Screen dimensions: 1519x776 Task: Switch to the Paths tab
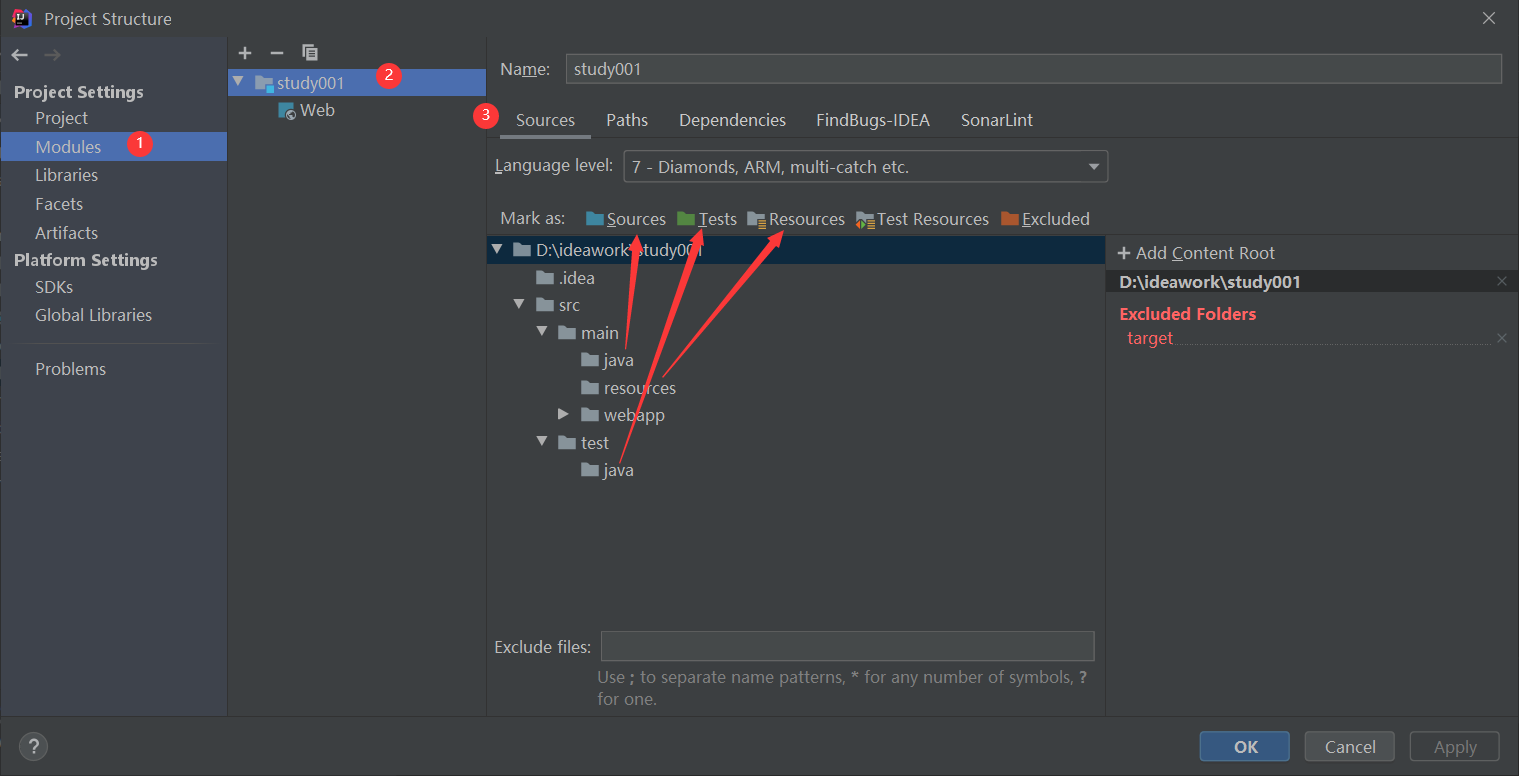tap(627, 120)
